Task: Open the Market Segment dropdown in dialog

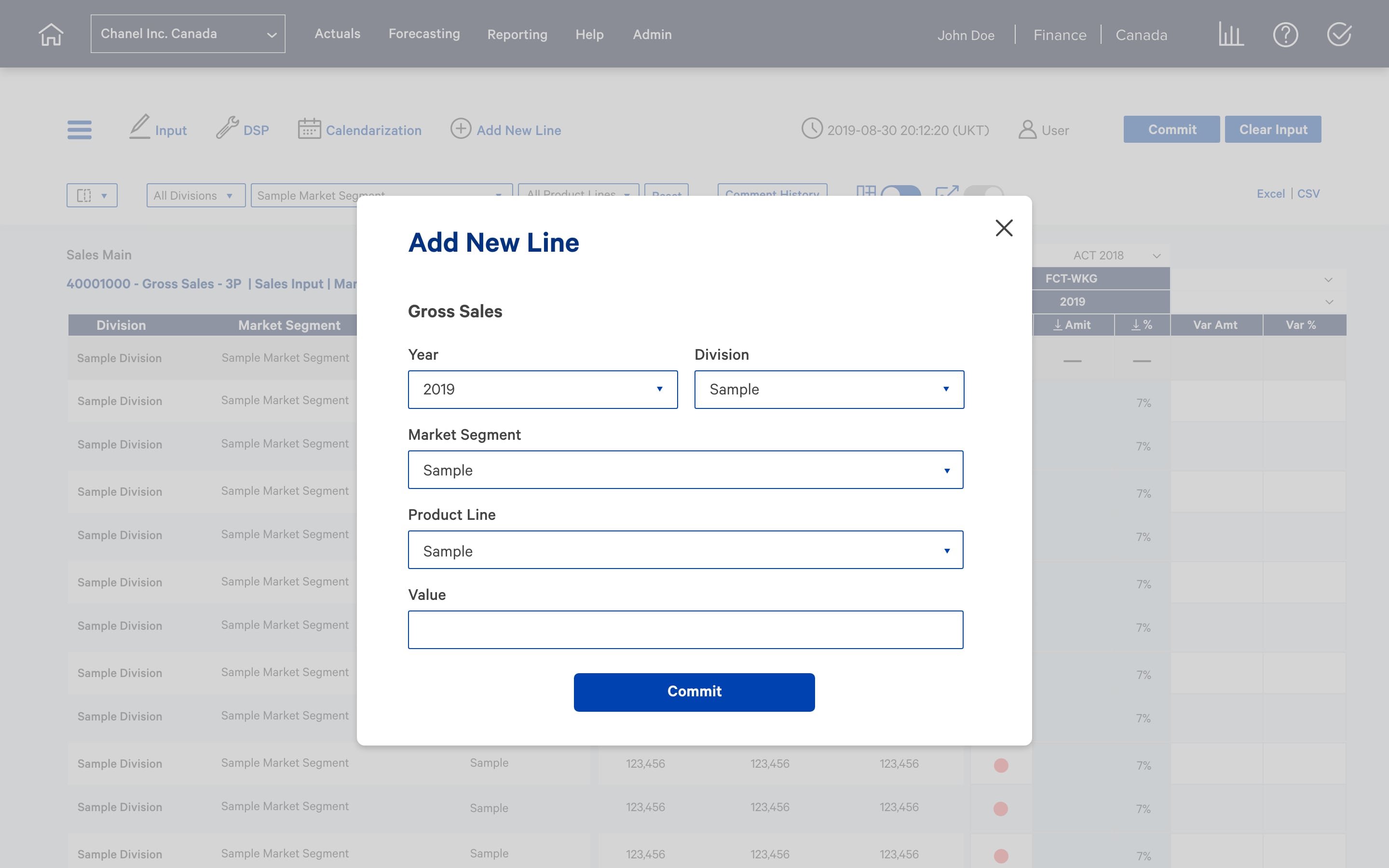Action: click(685, 470)
